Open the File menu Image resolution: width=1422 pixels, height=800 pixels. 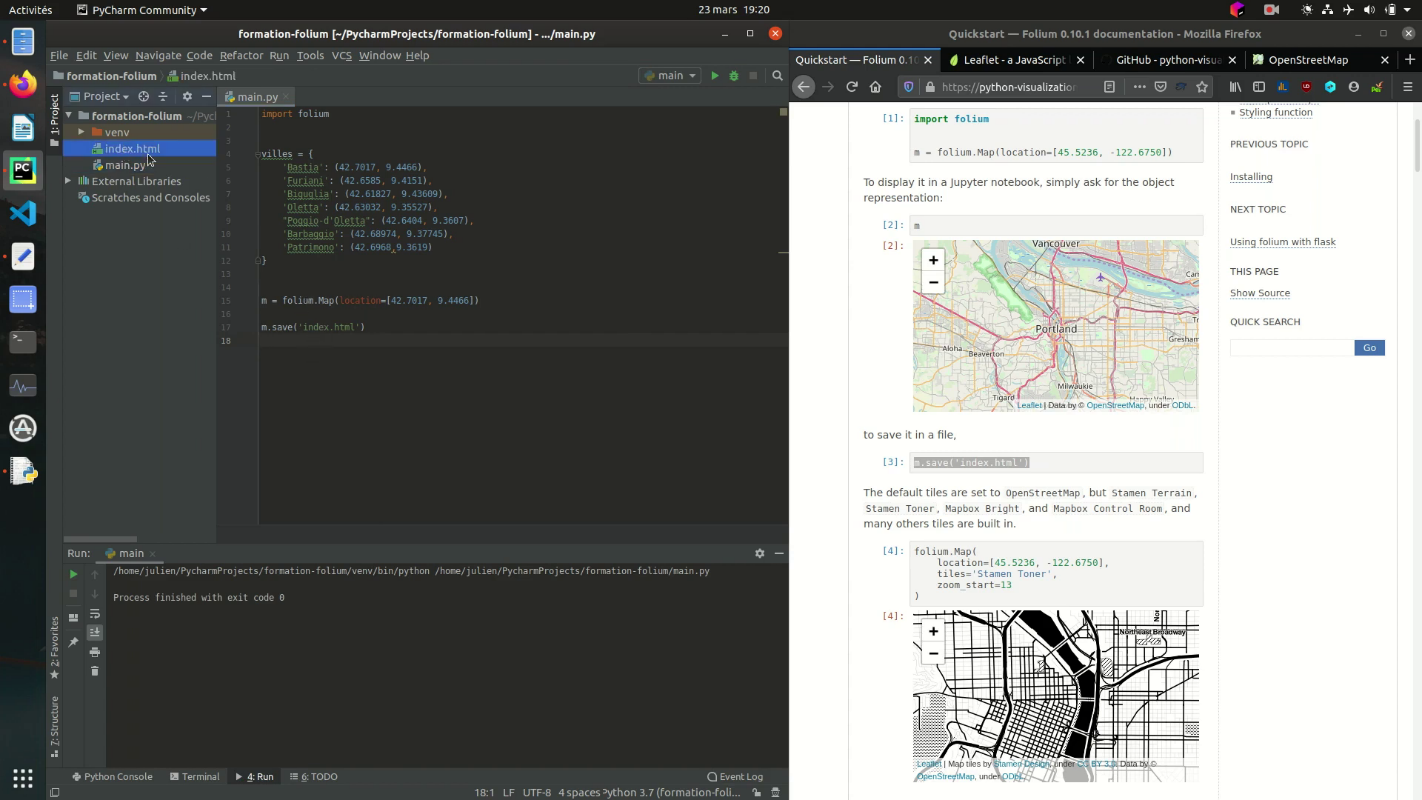point(59,56)
